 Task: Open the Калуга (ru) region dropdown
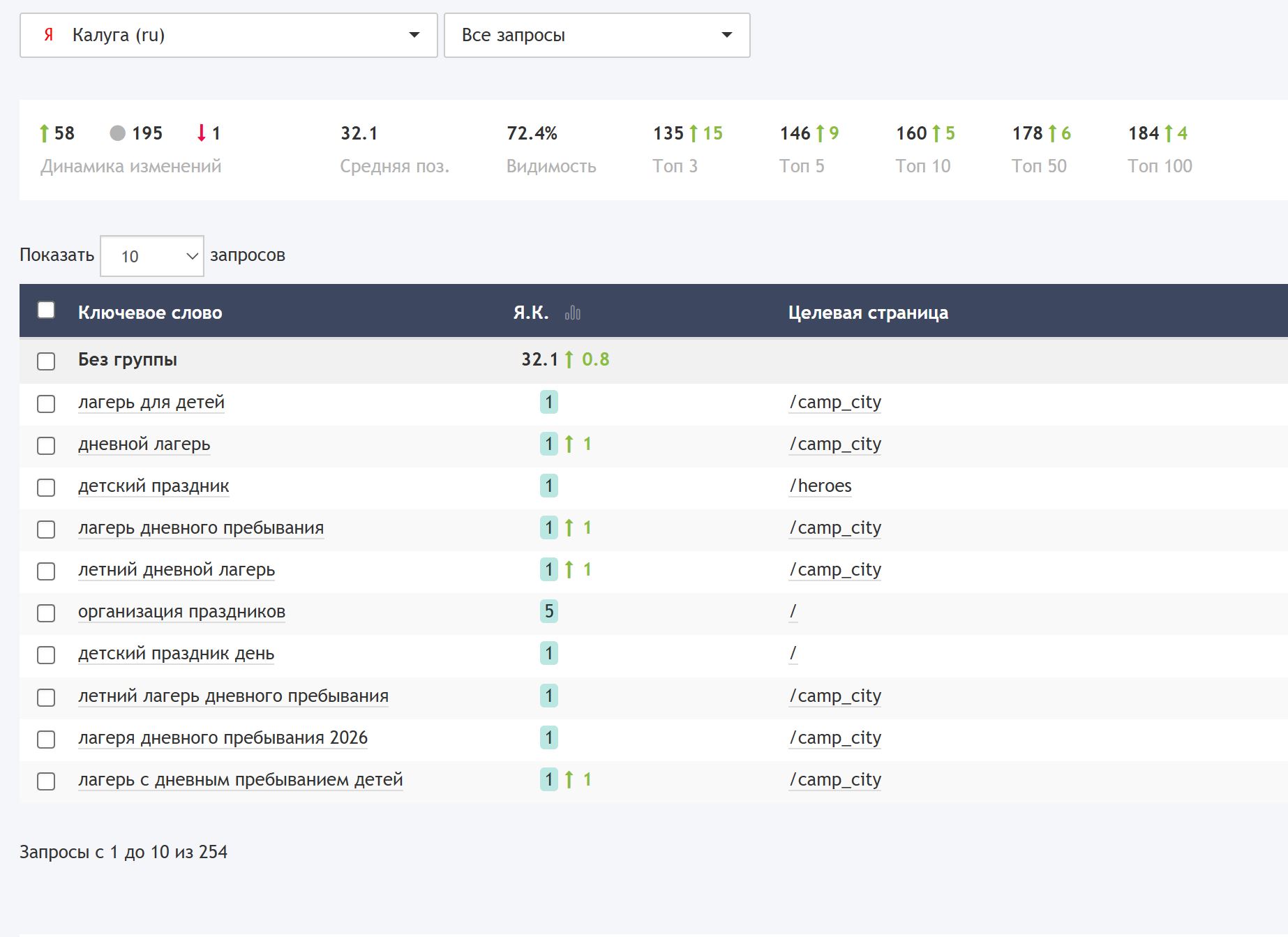click(229, 35)
